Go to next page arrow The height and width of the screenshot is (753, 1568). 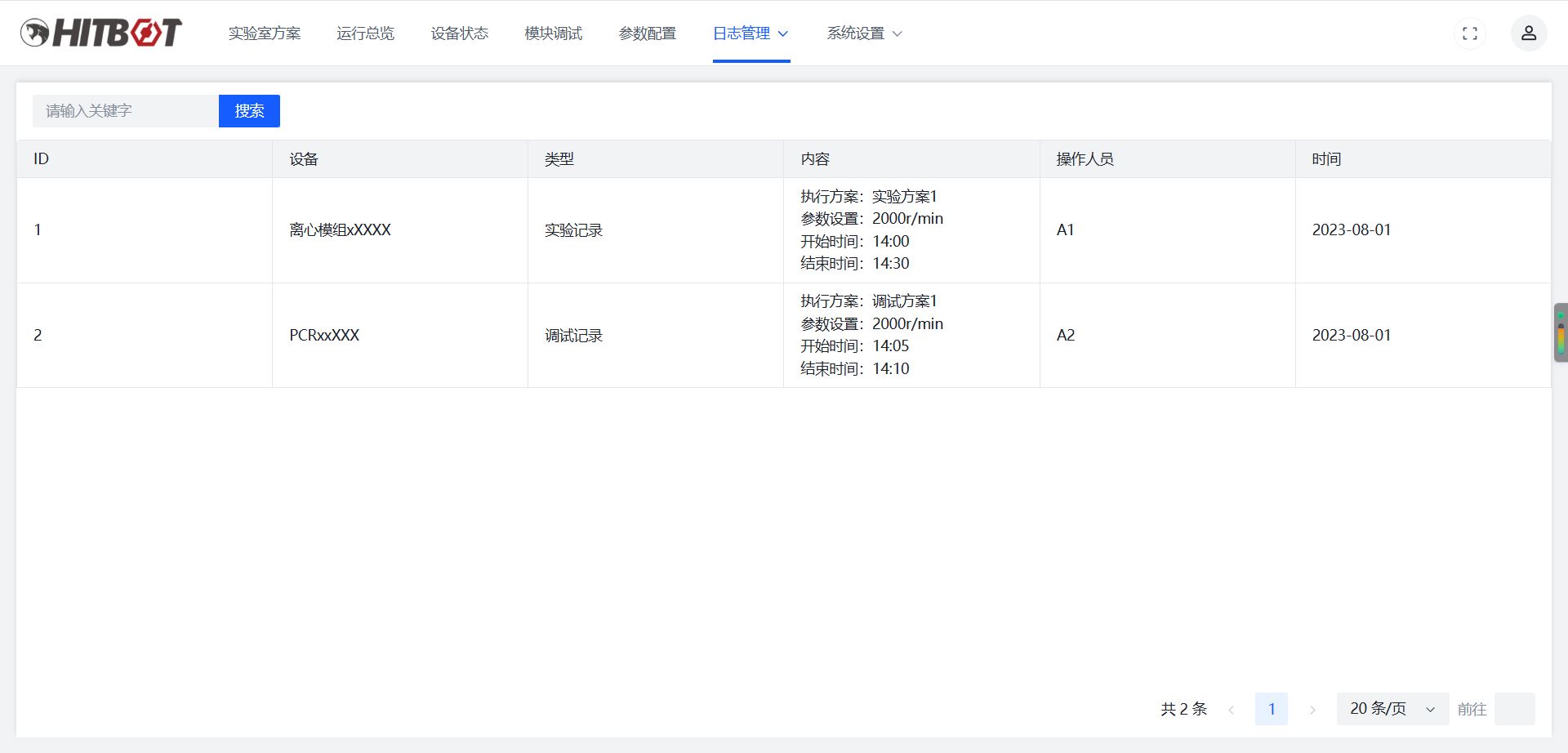click(x=1312, y=709)
